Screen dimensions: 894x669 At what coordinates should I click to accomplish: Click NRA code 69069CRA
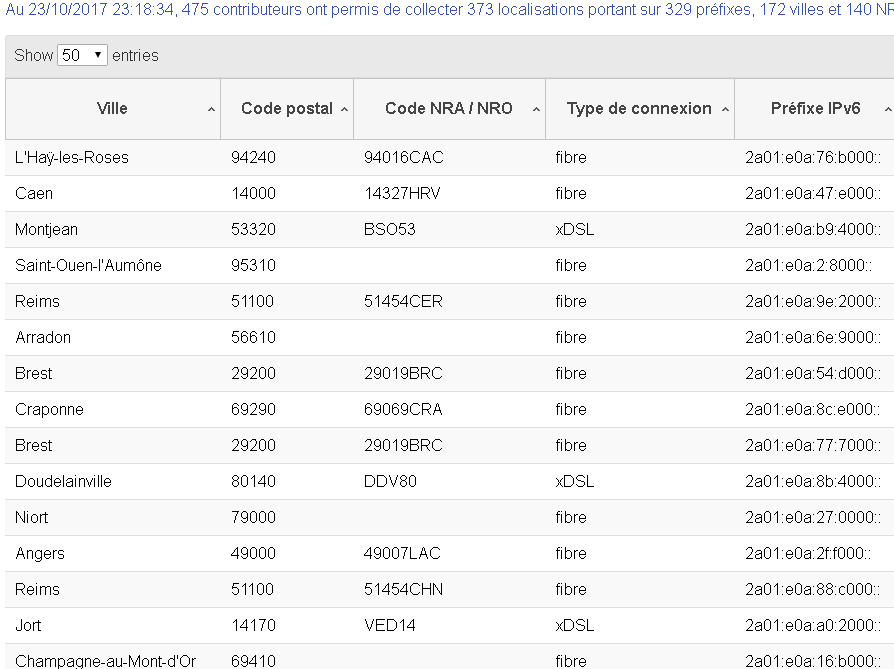(x=403, y=409)
